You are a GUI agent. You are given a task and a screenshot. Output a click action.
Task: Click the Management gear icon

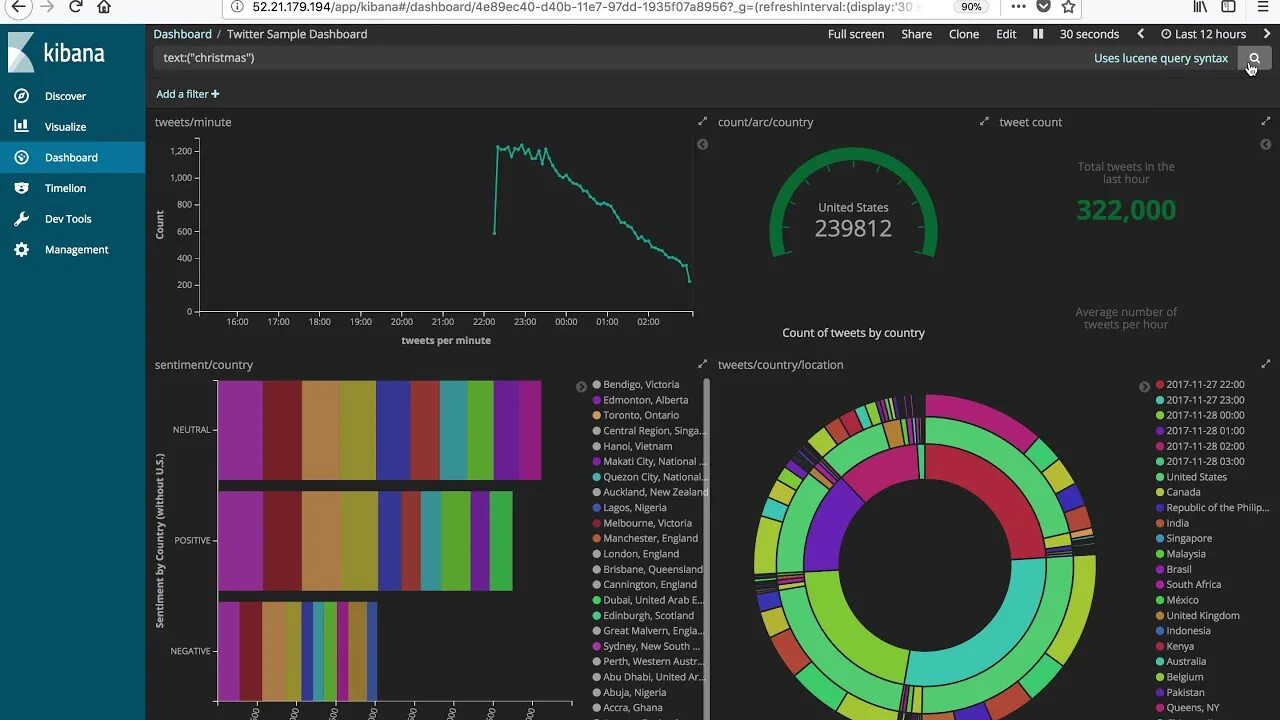[x=21, y=250]
